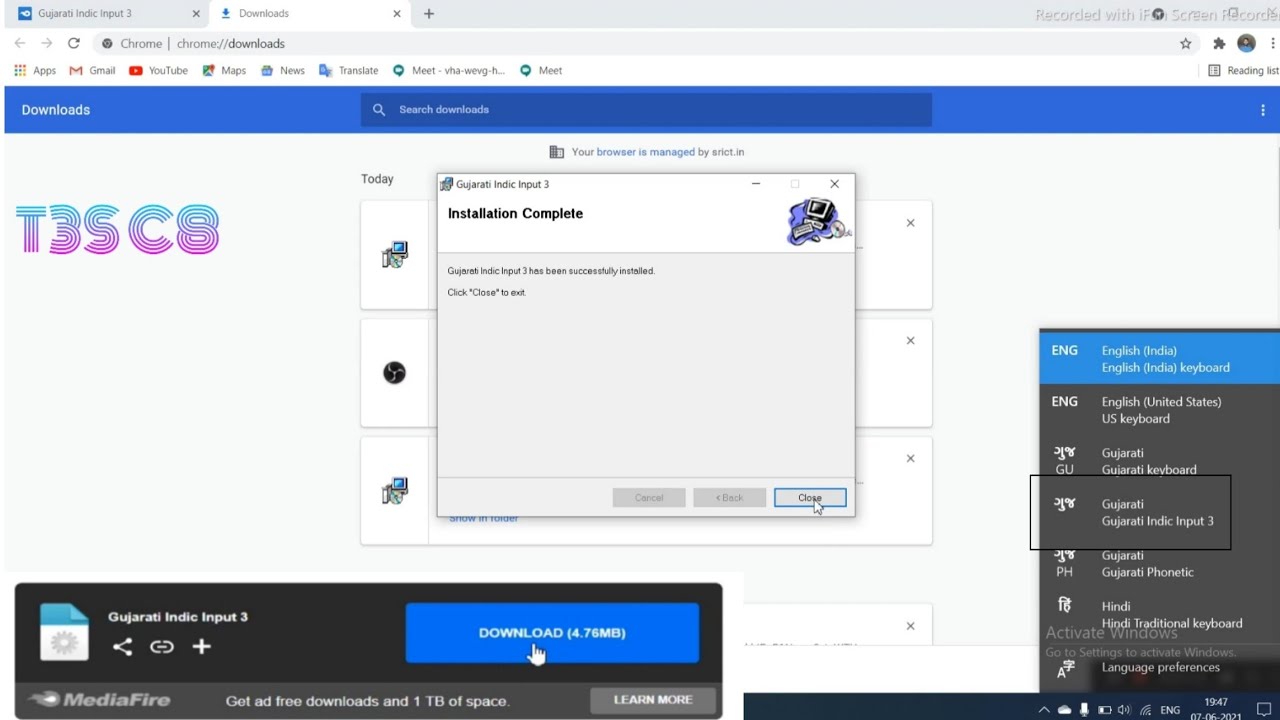This screenshot has width=1280, height=720.
Task: Open the Translate bookmark
Action: tap(348, 70)
